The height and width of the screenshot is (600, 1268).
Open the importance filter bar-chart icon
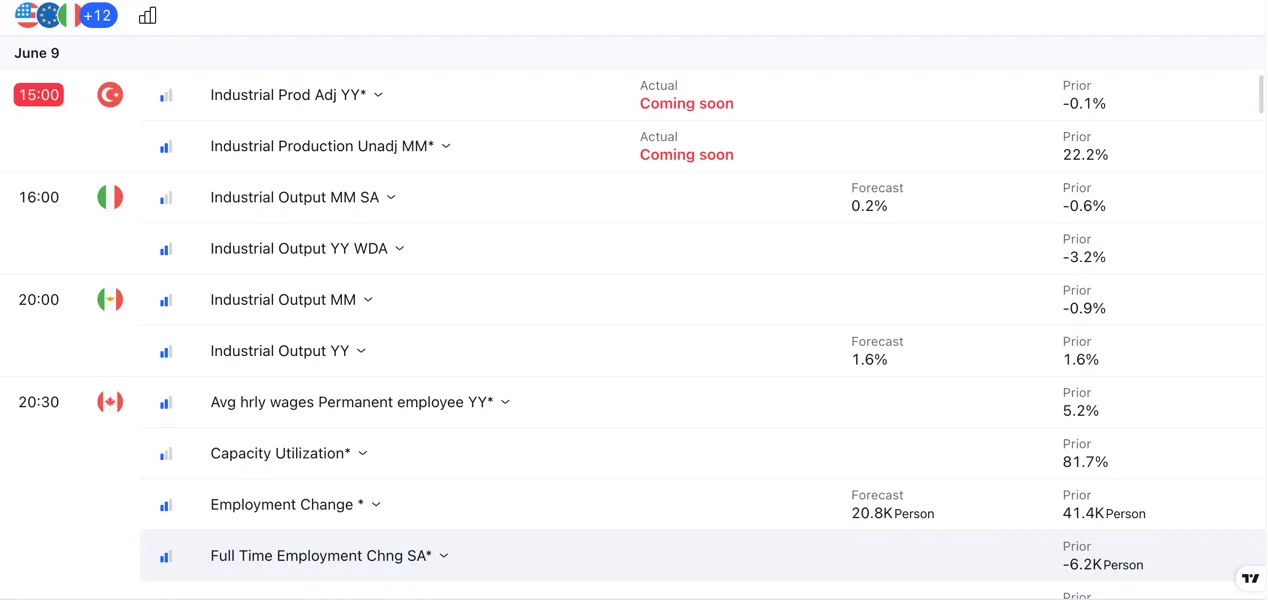click(148, 16)
